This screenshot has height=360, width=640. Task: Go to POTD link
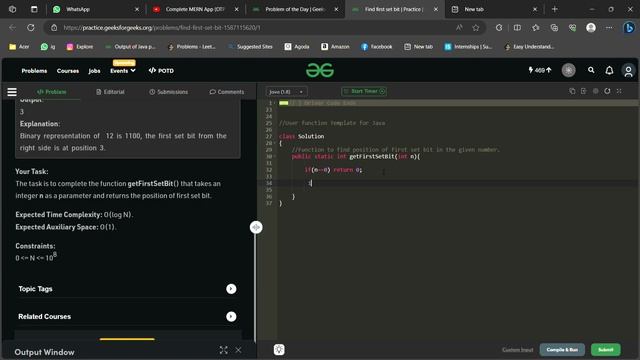point(161,71)
